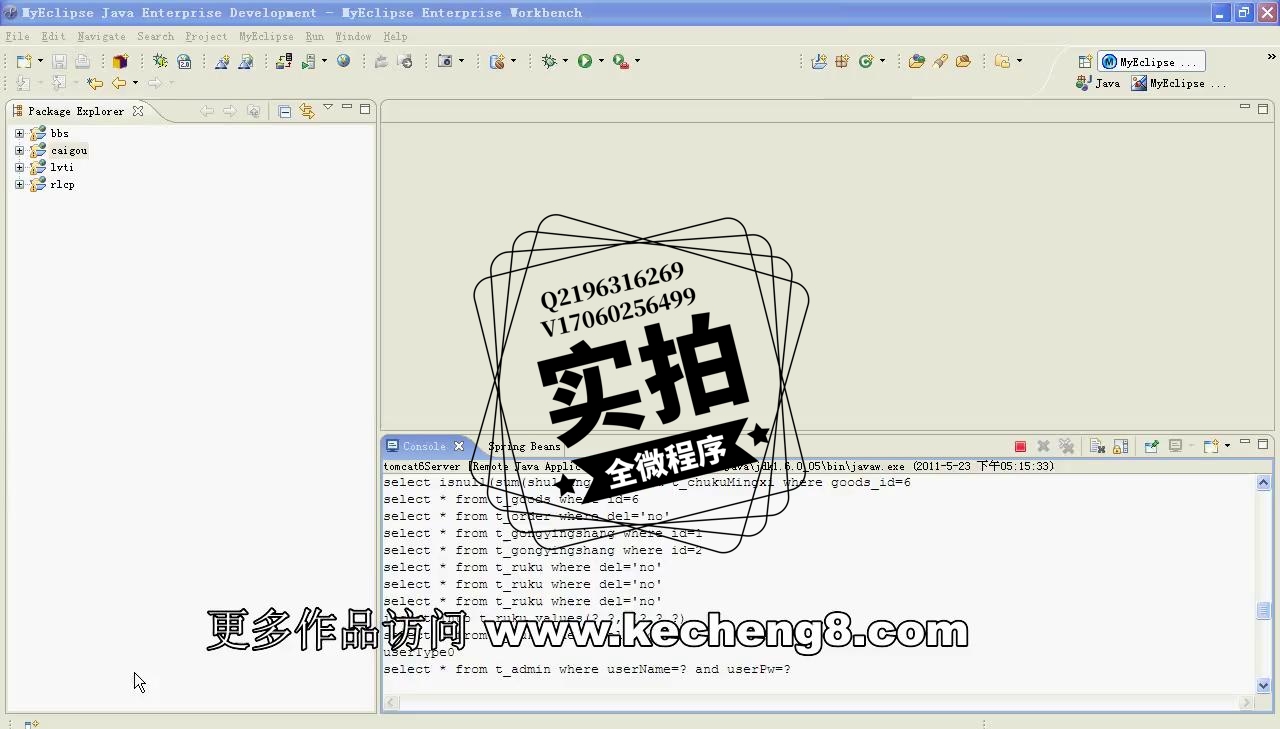Screen dimensions: 1280x729
Task: Switch to the Java perspective
Action: 1098,83
